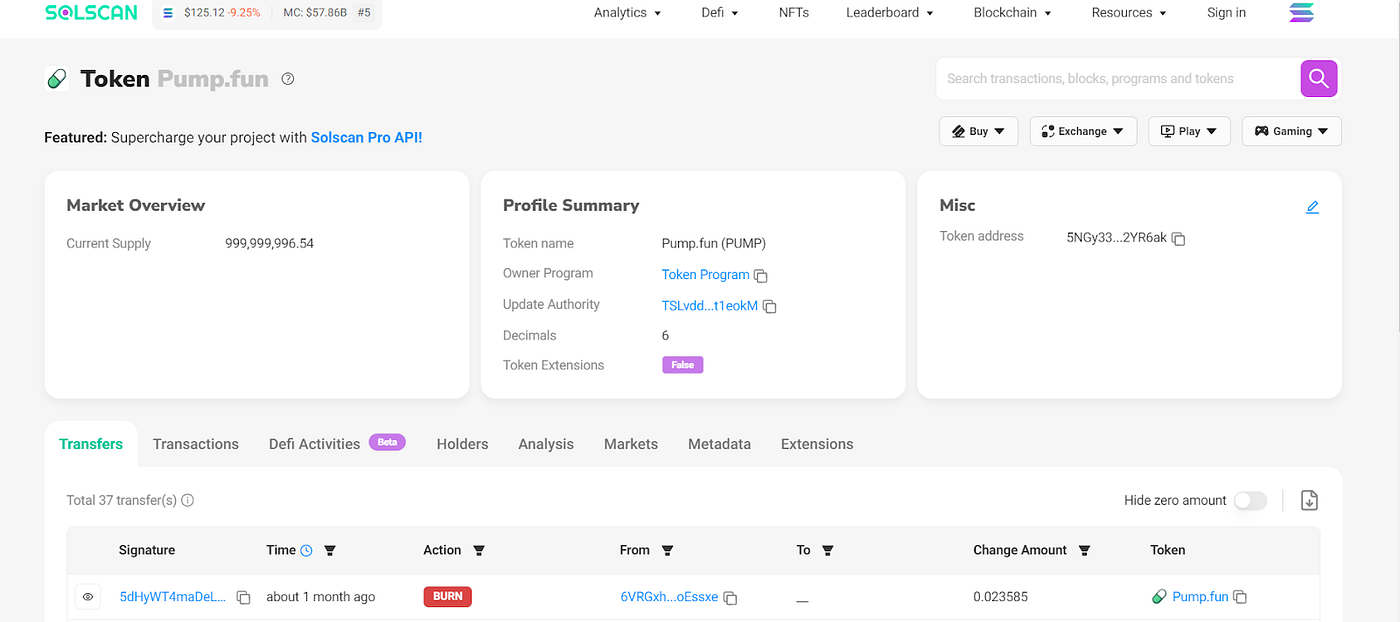The width and height of the screenshot is (1400, 622).
Task: Open the Change Amount column filter
Action: pos(1084,551)
